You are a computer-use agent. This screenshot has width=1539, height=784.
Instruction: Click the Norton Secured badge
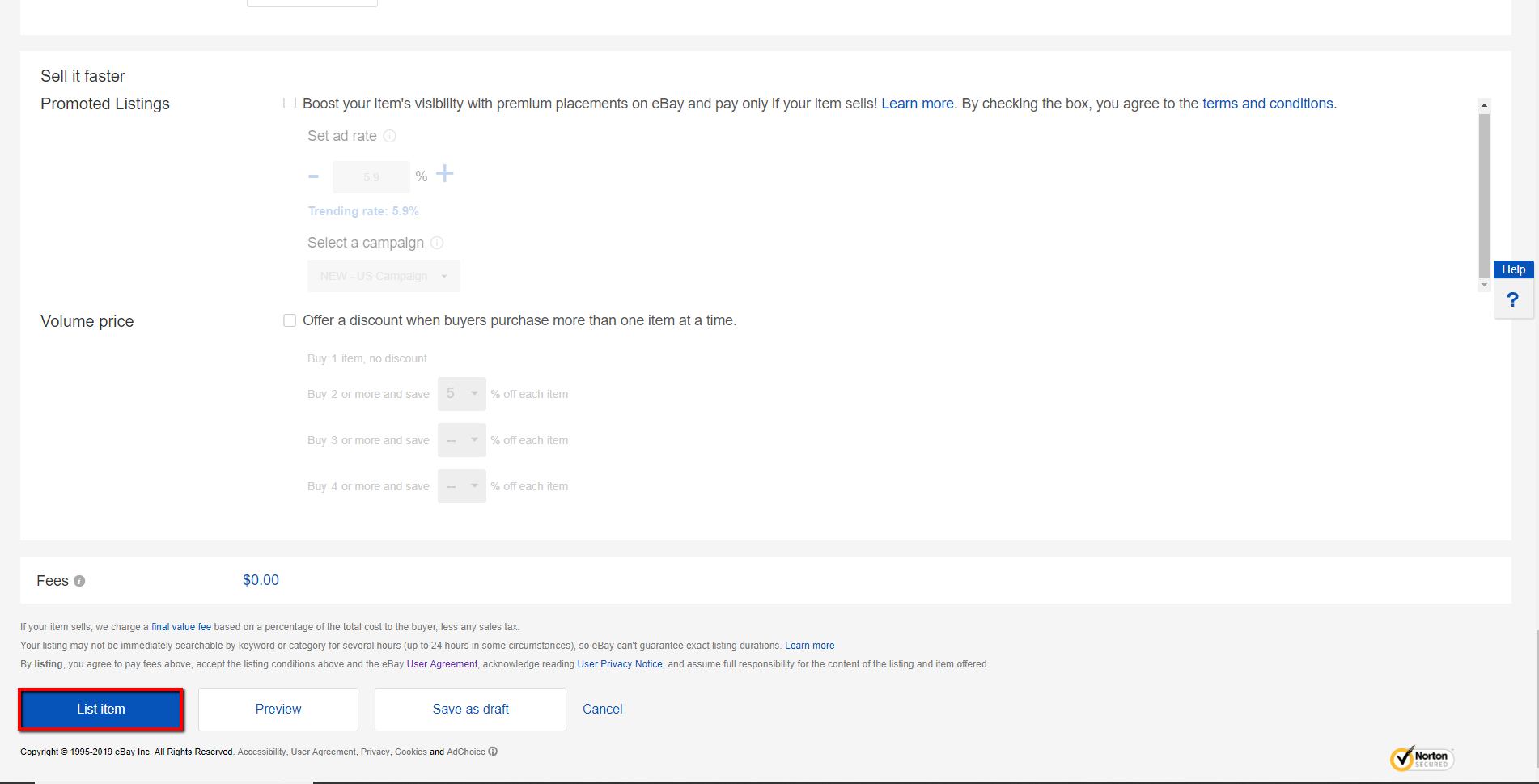(1422, 758)
